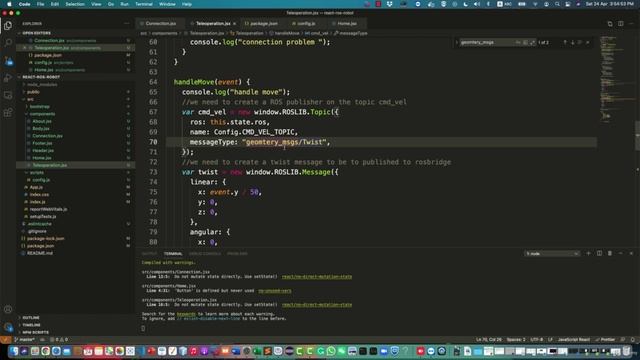Click the JavaScript React language mode
The height and width of the screenshot is (360, 640).
point(573,340)
